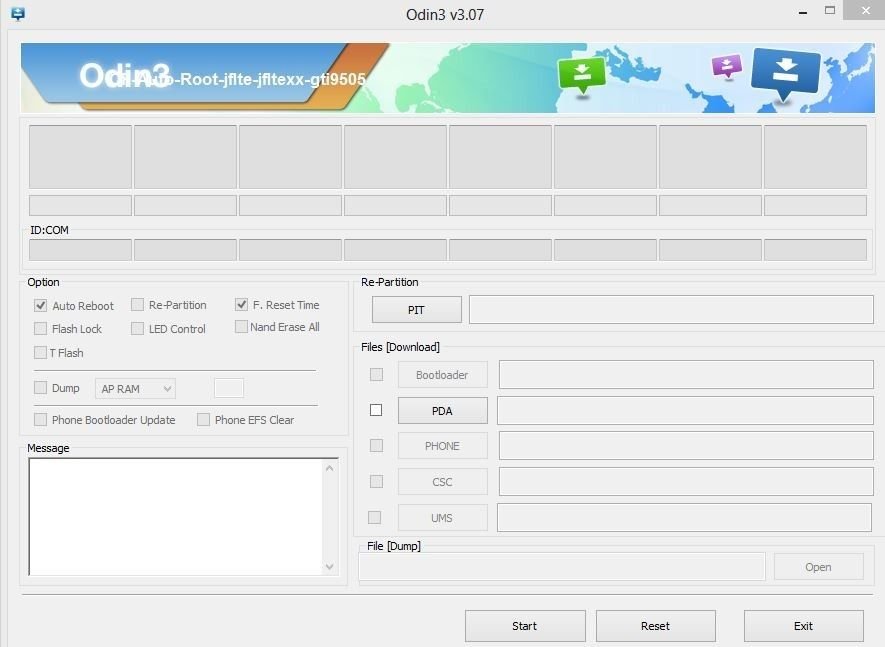Tick the Phone EFS Clear checkbox

pos(203,419)
